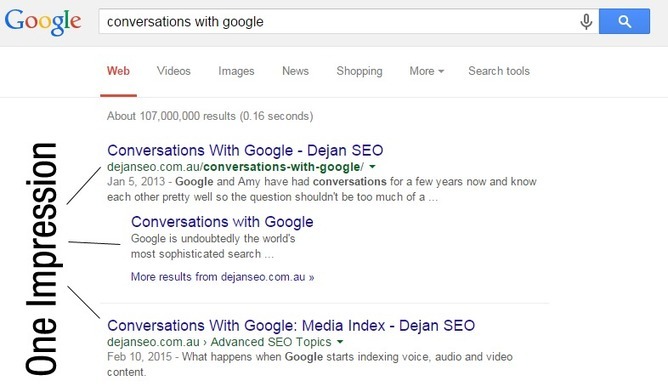The image size is (668, 392).
Task: Expand arrow beside conversations-with-google URL
Action: [x=372, y=167]
